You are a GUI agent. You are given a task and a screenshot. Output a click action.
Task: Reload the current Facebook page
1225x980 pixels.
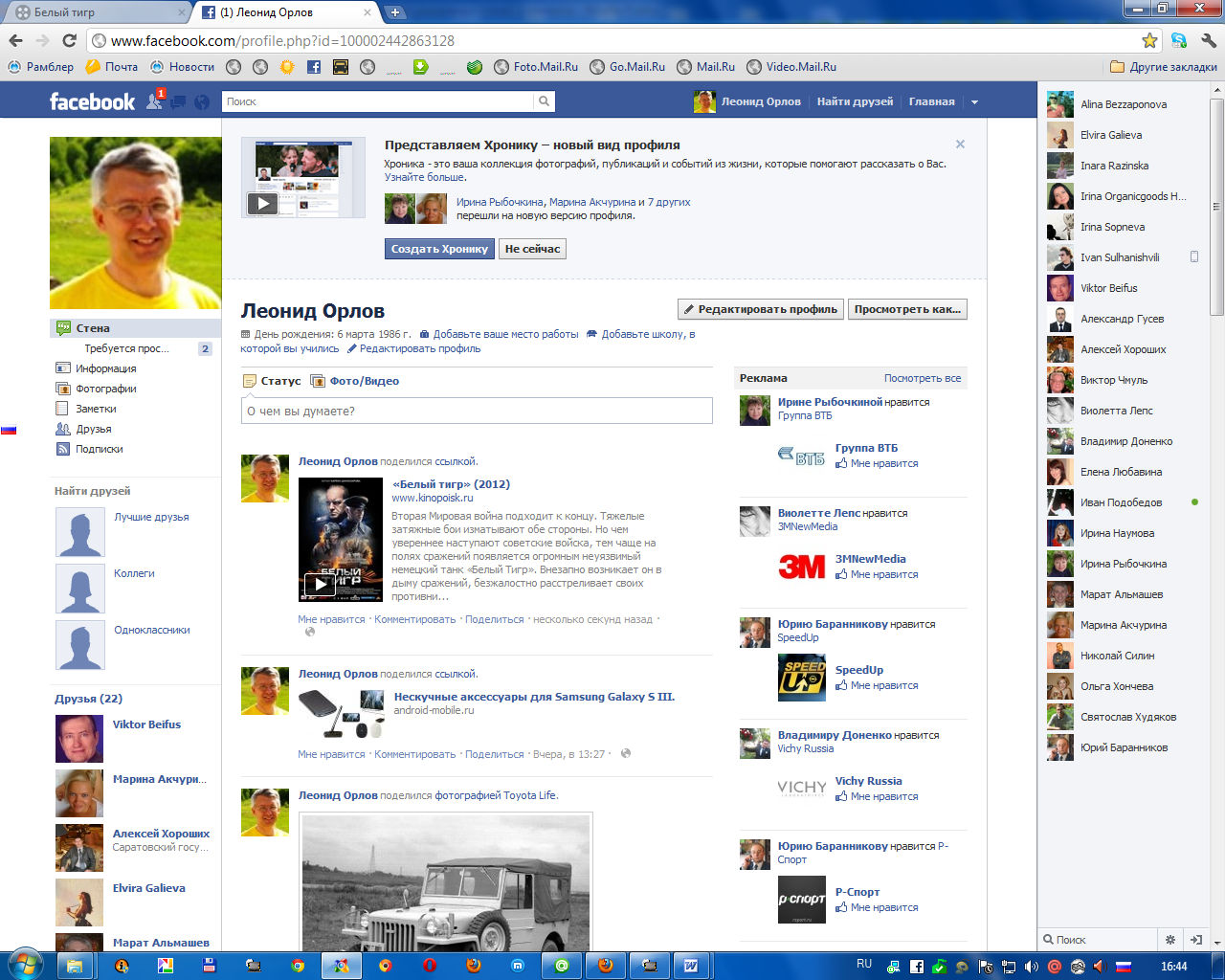tap(69, 40)
